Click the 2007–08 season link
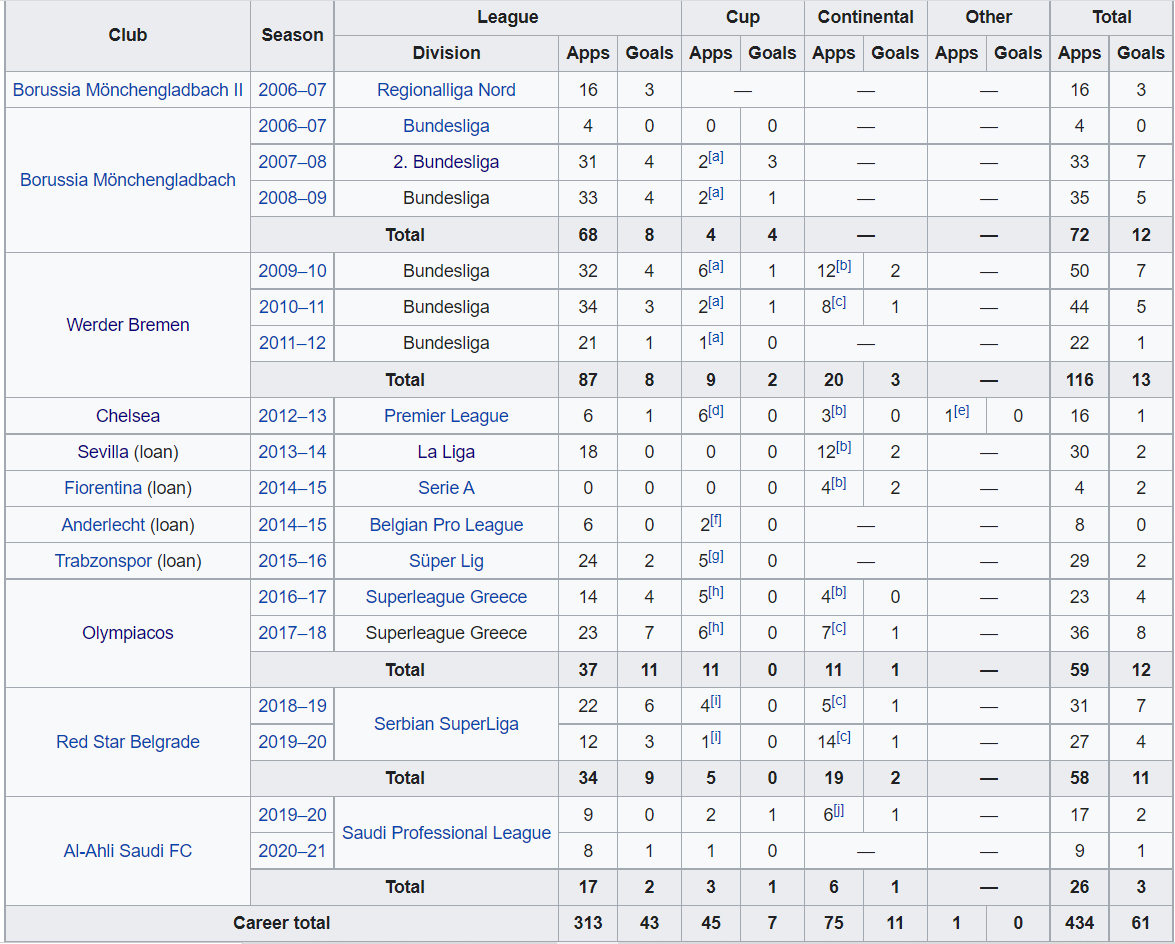Image resolution: width=1175 pixels, height=944 pixels. pyautogui.click(x=292, y=162)
